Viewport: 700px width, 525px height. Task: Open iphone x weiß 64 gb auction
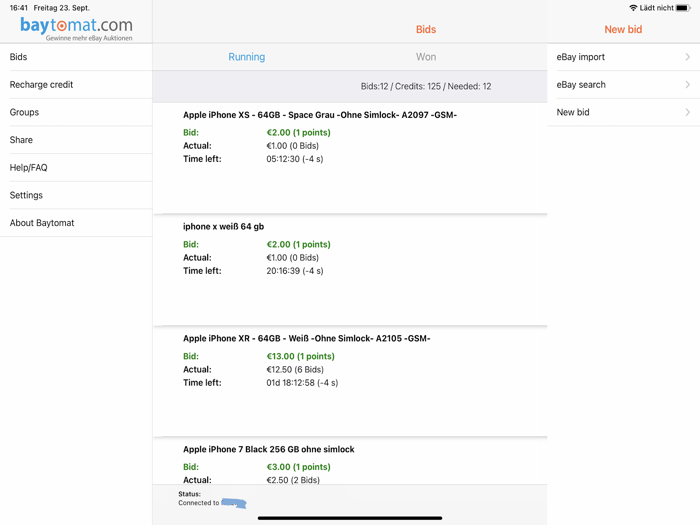(350, 270)
